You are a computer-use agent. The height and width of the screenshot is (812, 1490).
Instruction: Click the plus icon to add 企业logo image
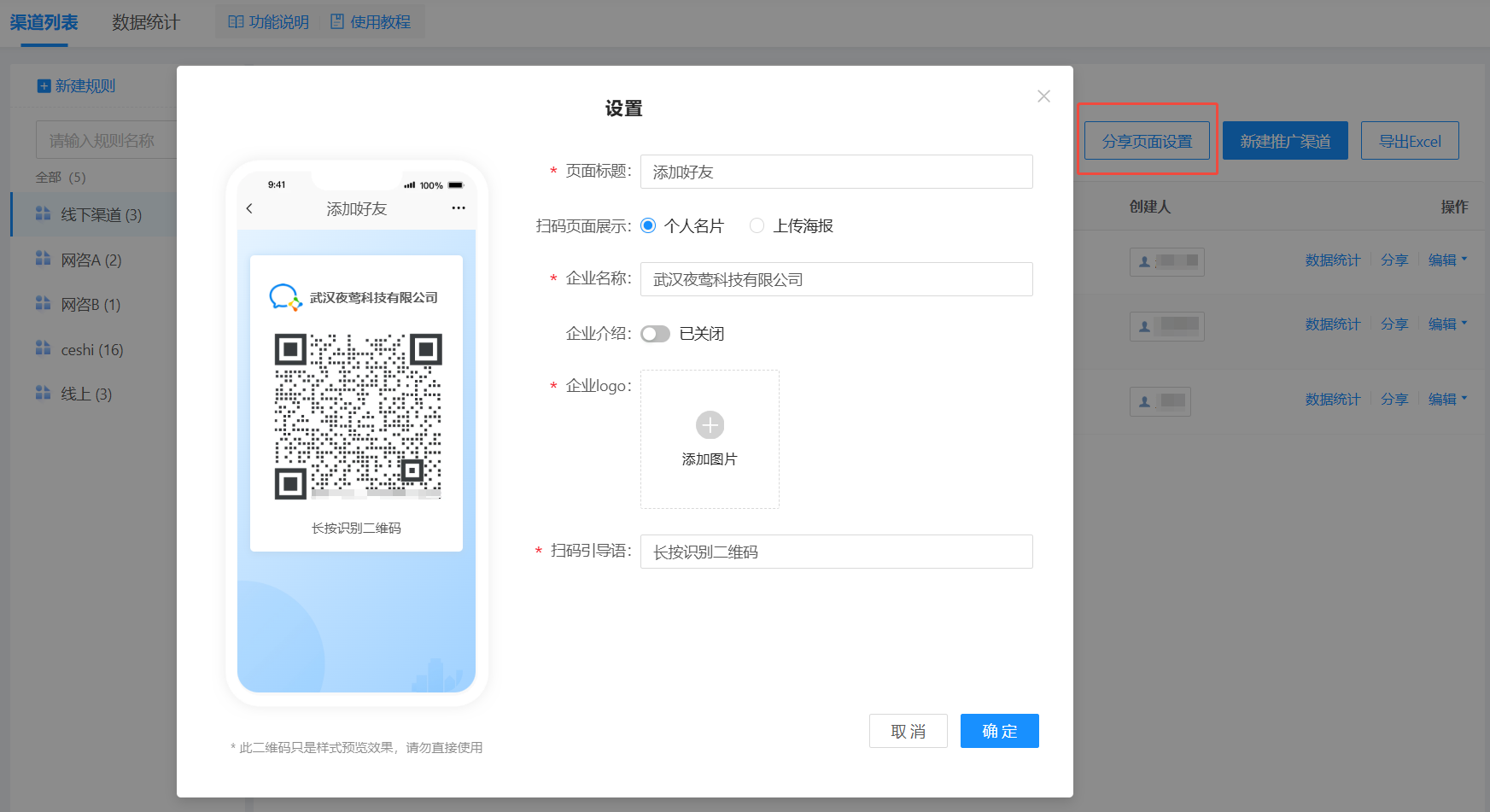[710, 424]
